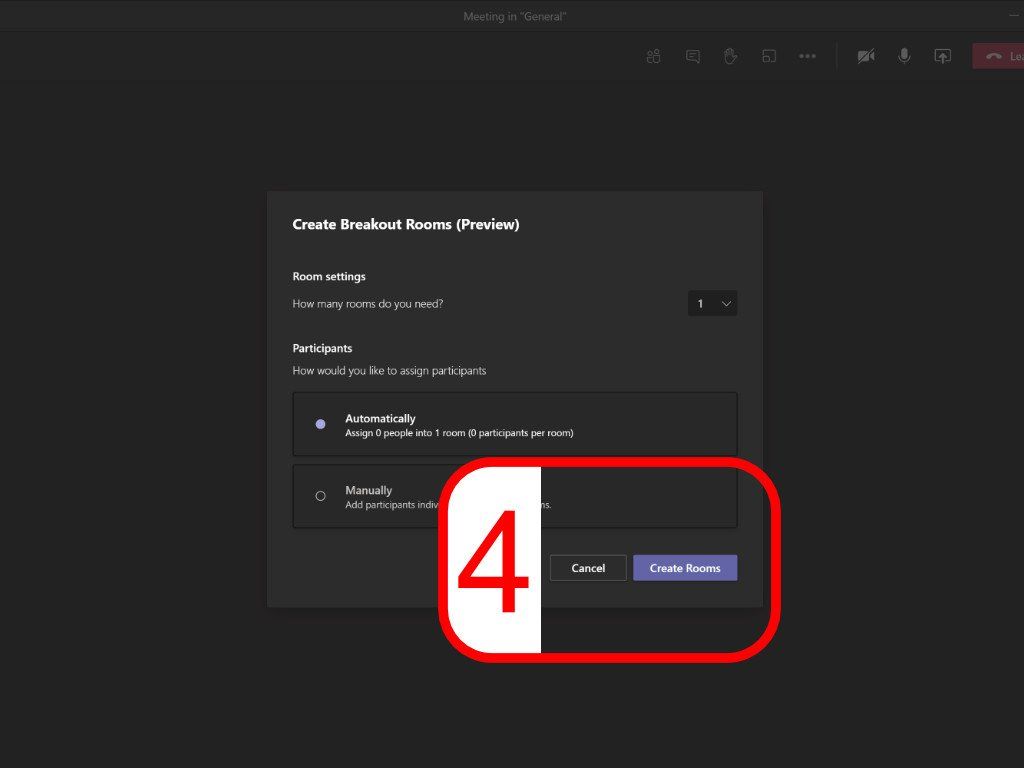Cancel breakout room creation

(x=587, y=567)
